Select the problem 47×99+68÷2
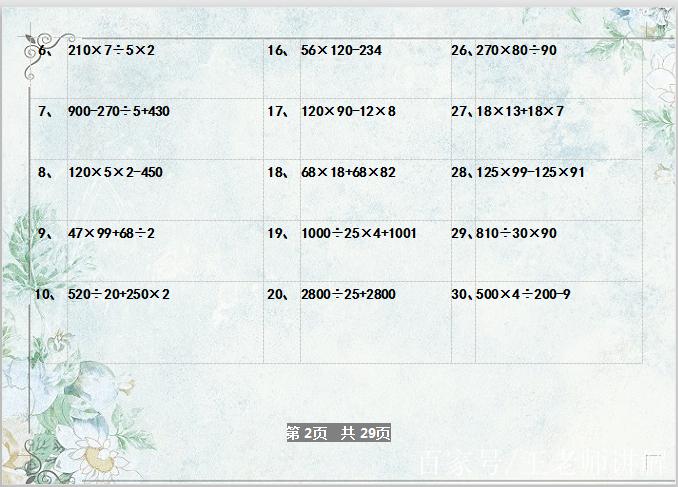The image size is (678, 487). (x=111, y=233)
